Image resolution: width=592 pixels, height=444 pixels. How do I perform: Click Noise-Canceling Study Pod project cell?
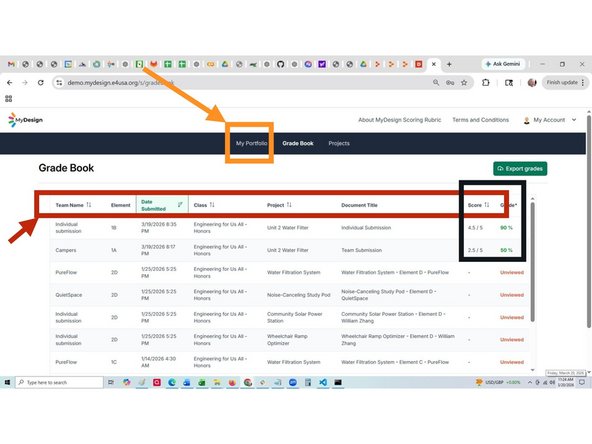pos(298,295)
